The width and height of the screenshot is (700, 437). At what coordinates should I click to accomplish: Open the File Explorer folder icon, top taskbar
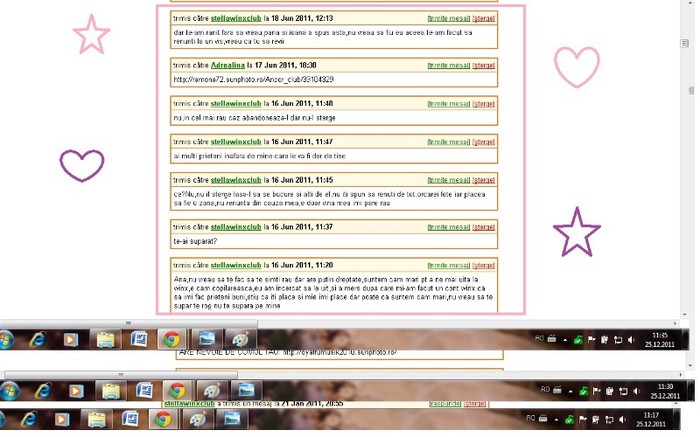click(105, 340)
